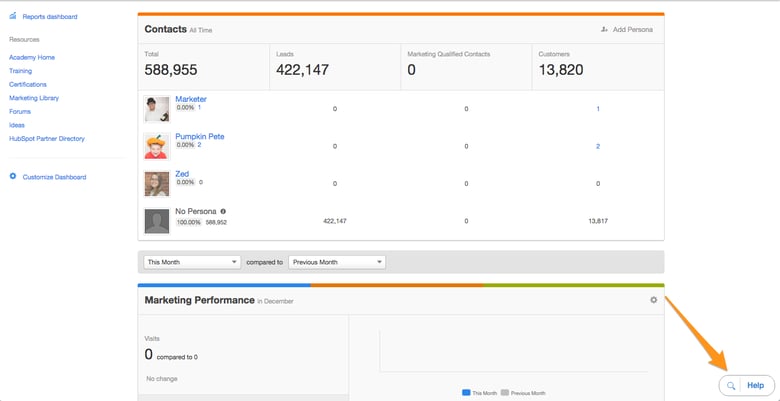Click the Previous Month chart legend swatch
This screenshot has width=780, height=401.
point(504,393)
